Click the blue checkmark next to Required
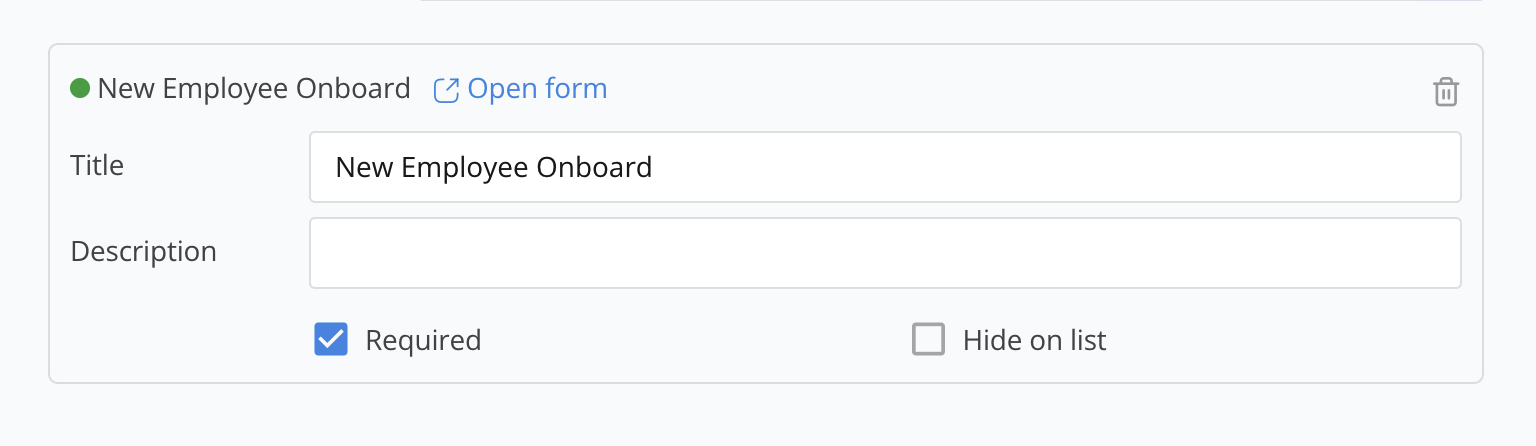This screenshot has width=1536, height=446. tap(331, 340)
